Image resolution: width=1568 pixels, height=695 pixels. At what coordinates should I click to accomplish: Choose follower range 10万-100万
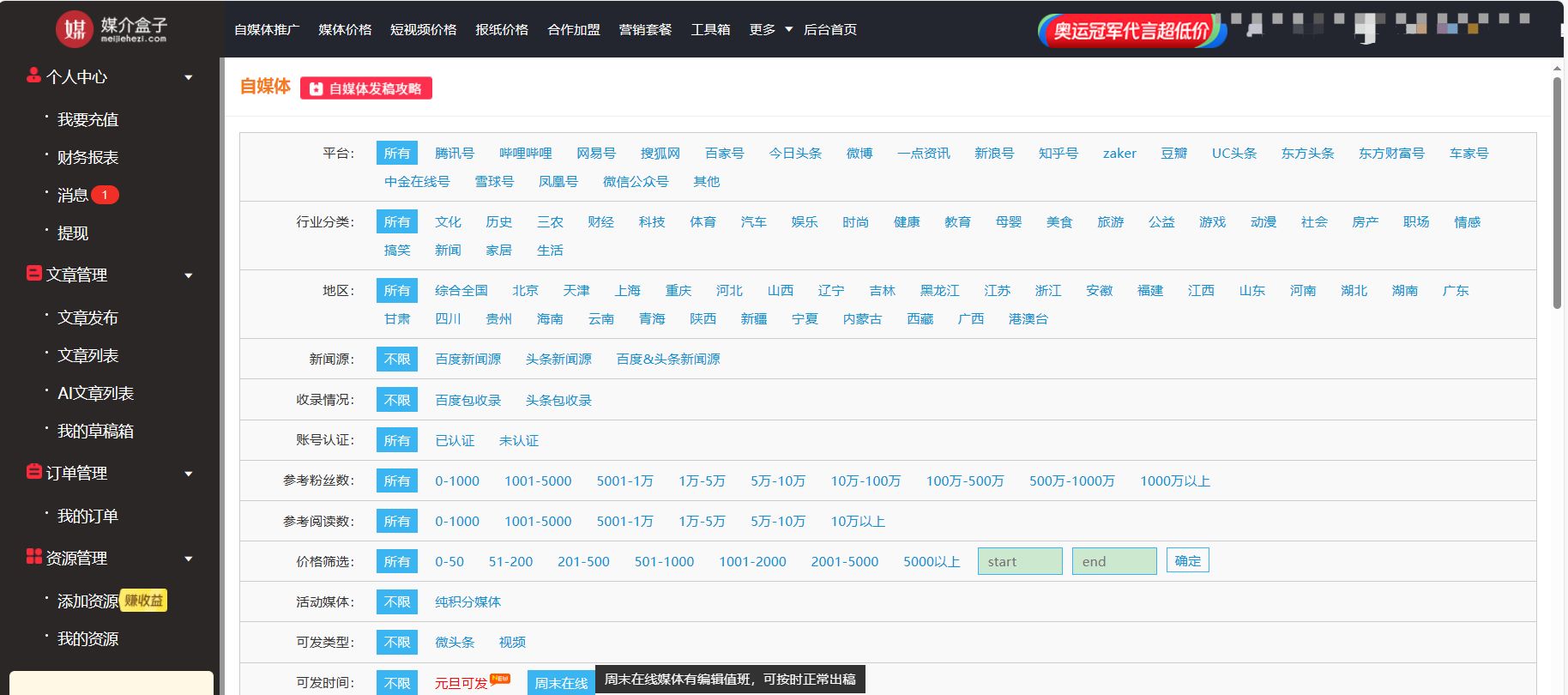(x=865, y=480)
